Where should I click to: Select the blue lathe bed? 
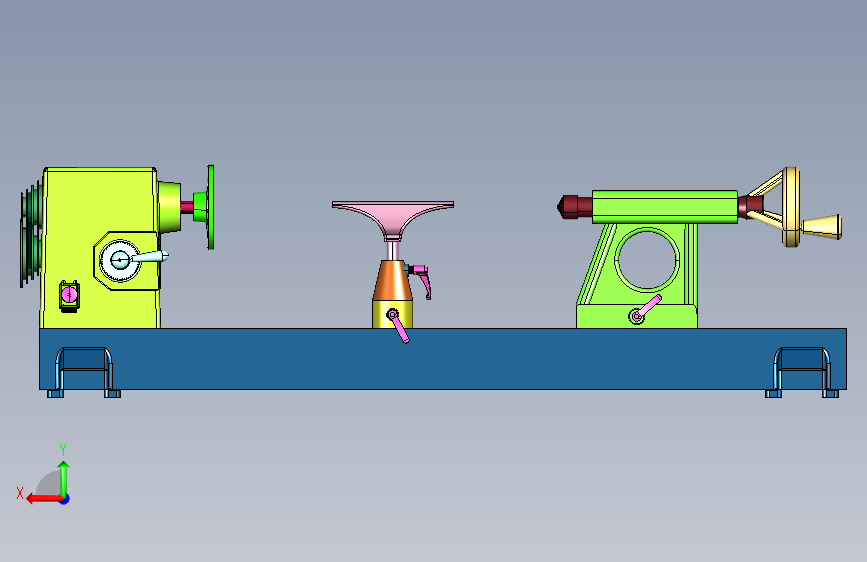(442, 359)
